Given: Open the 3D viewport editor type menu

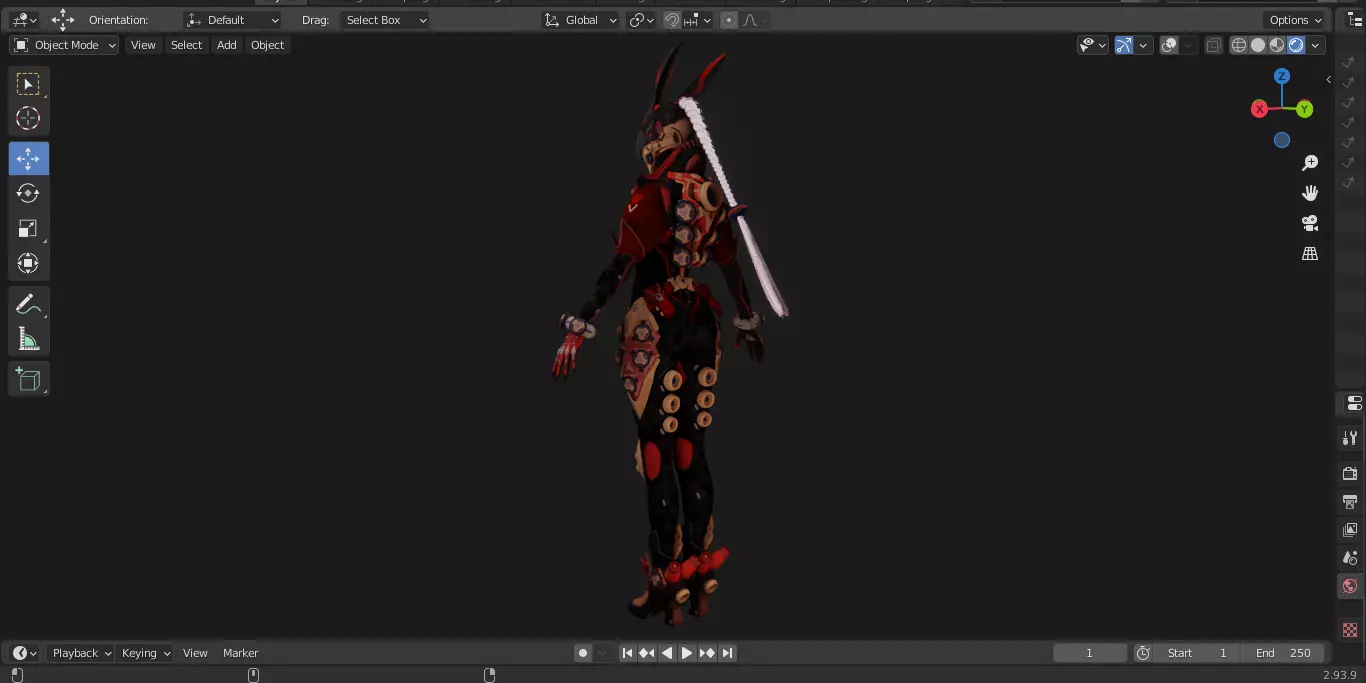Looking at the screenshot, I should coord(25,20).
